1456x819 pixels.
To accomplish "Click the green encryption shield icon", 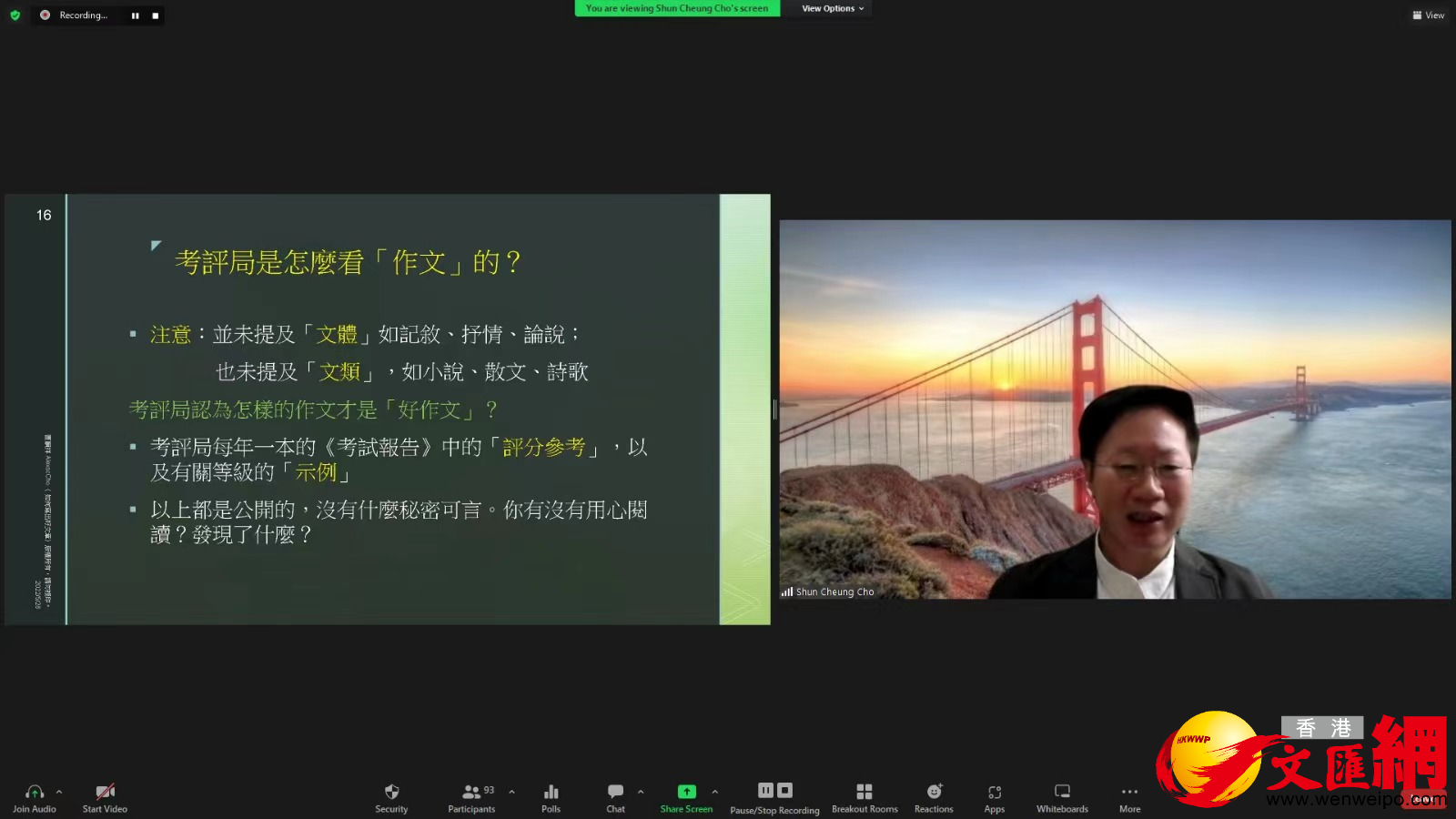I will pos(15,15).
